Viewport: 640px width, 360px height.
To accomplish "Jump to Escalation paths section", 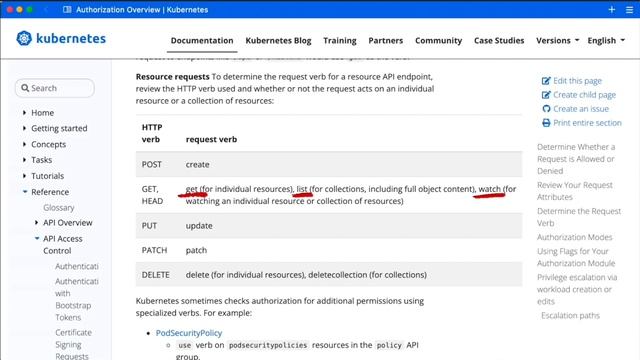I will click(570, 316).
